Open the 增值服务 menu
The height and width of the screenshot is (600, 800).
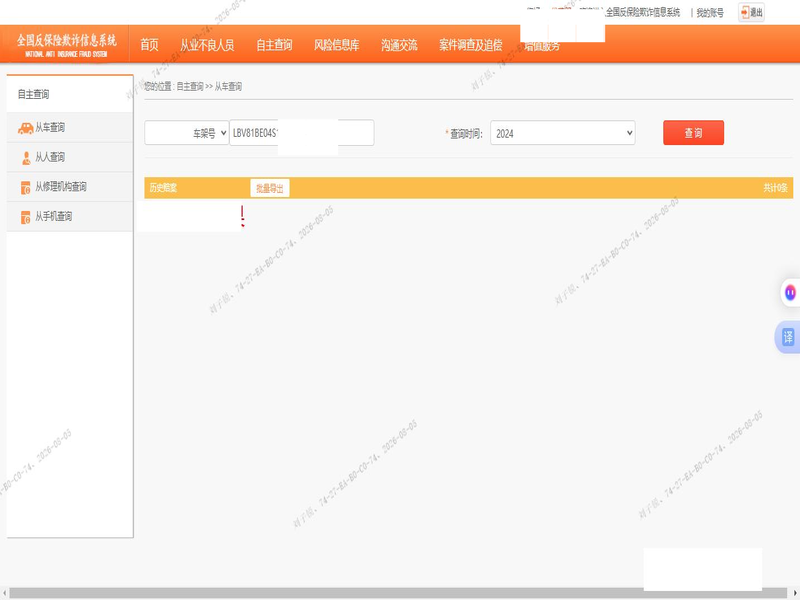(x=542, y=46)
